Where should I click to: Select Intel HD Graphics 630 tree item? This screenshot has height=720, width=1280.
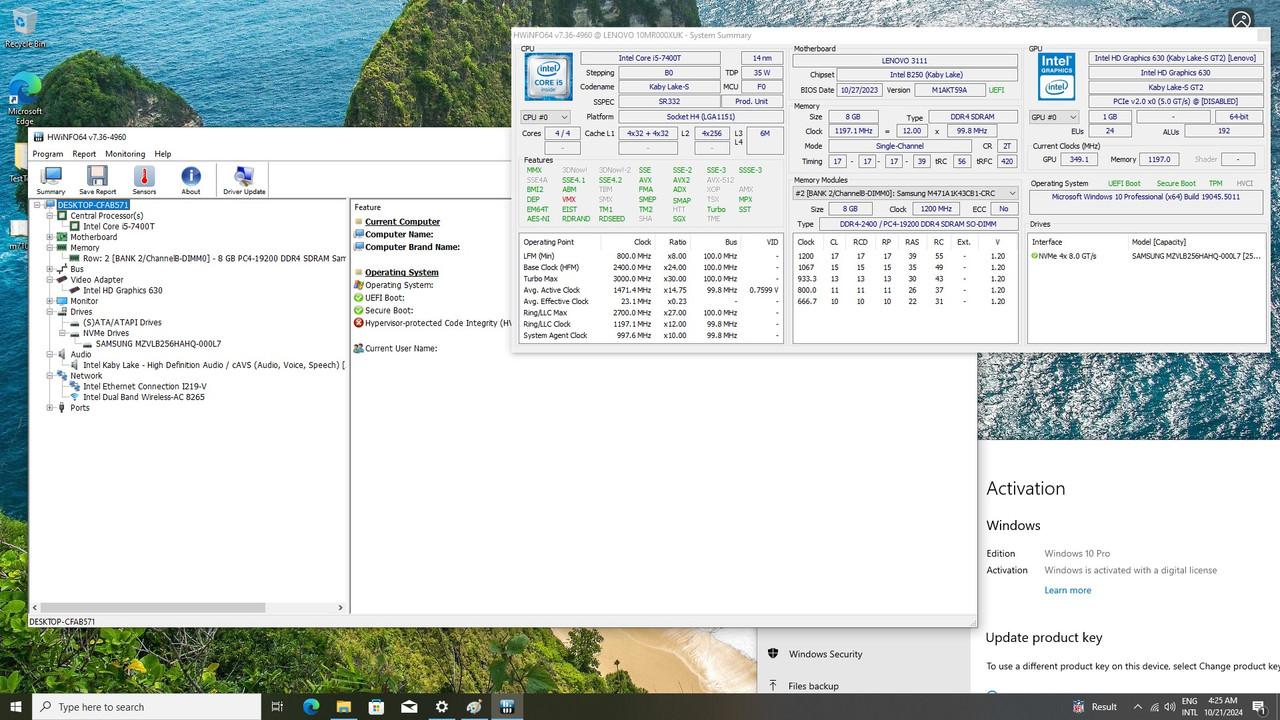(122, 290)
